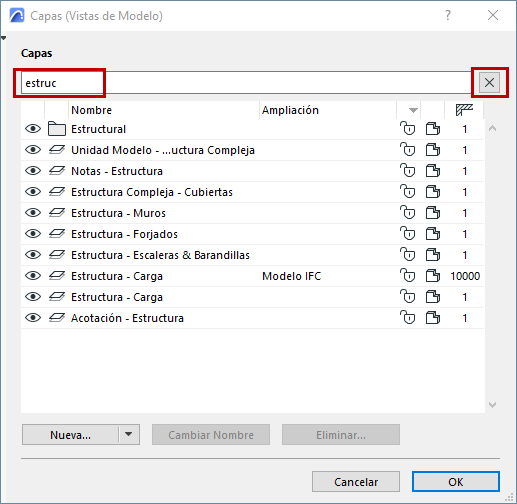This screenshot has height=504, width=517.
Task: Select the Estructural folder name
Action: 98,129
